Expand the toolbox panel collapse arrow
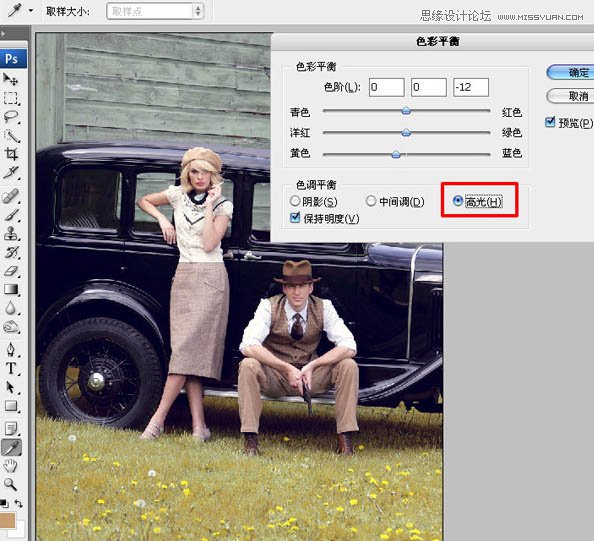The height and width of the screenshot is (541, 594). pos(3,34)
